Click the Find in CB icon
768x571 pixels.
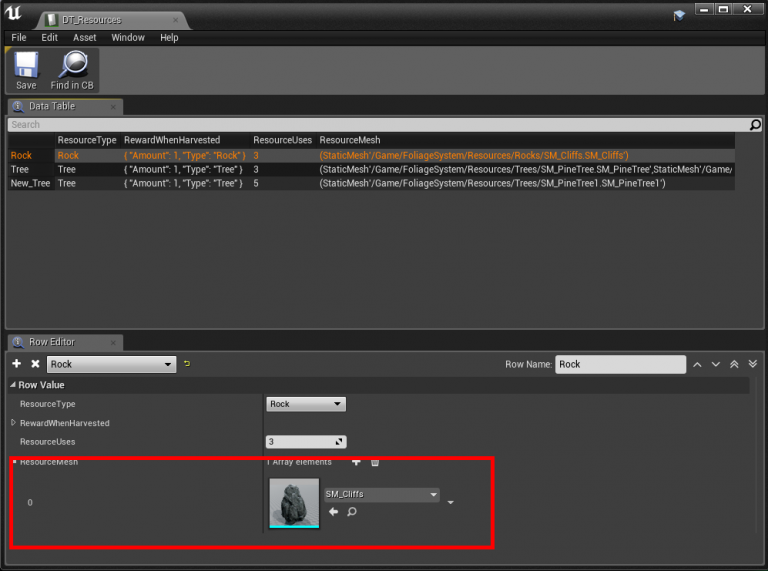(x=72, y=68)
